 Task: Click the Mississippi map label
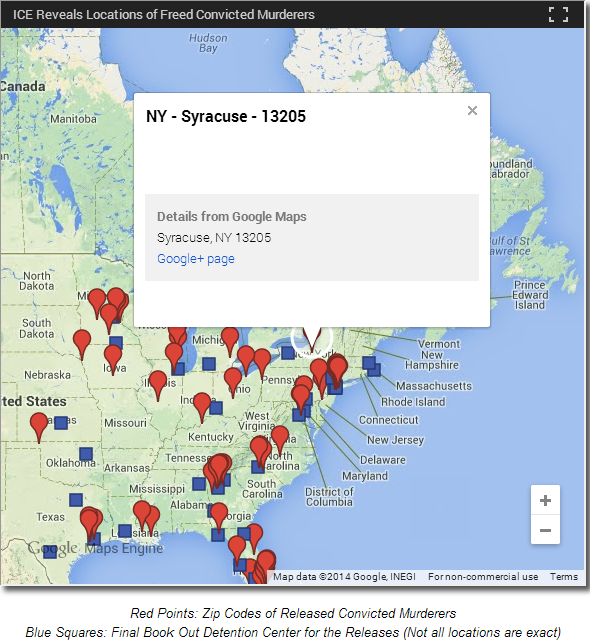(157, 489)
